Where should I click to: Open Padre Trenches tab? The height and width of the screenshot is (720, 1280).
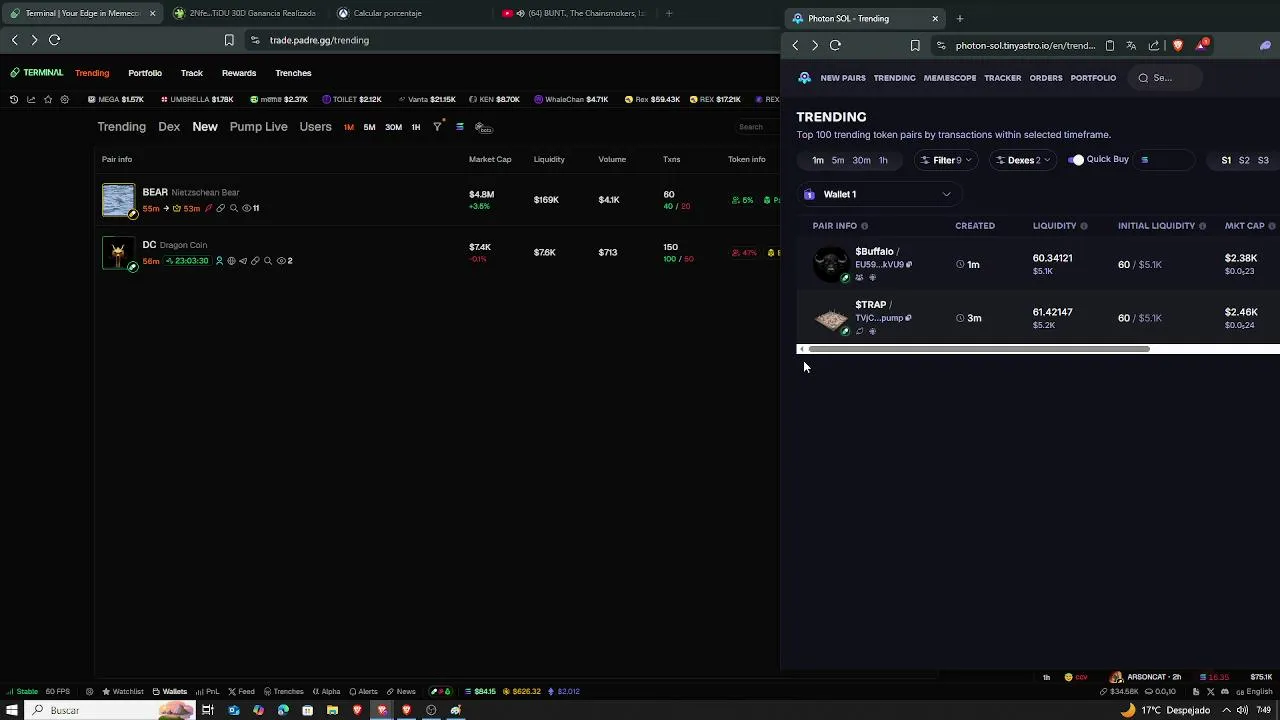(293, 73)
